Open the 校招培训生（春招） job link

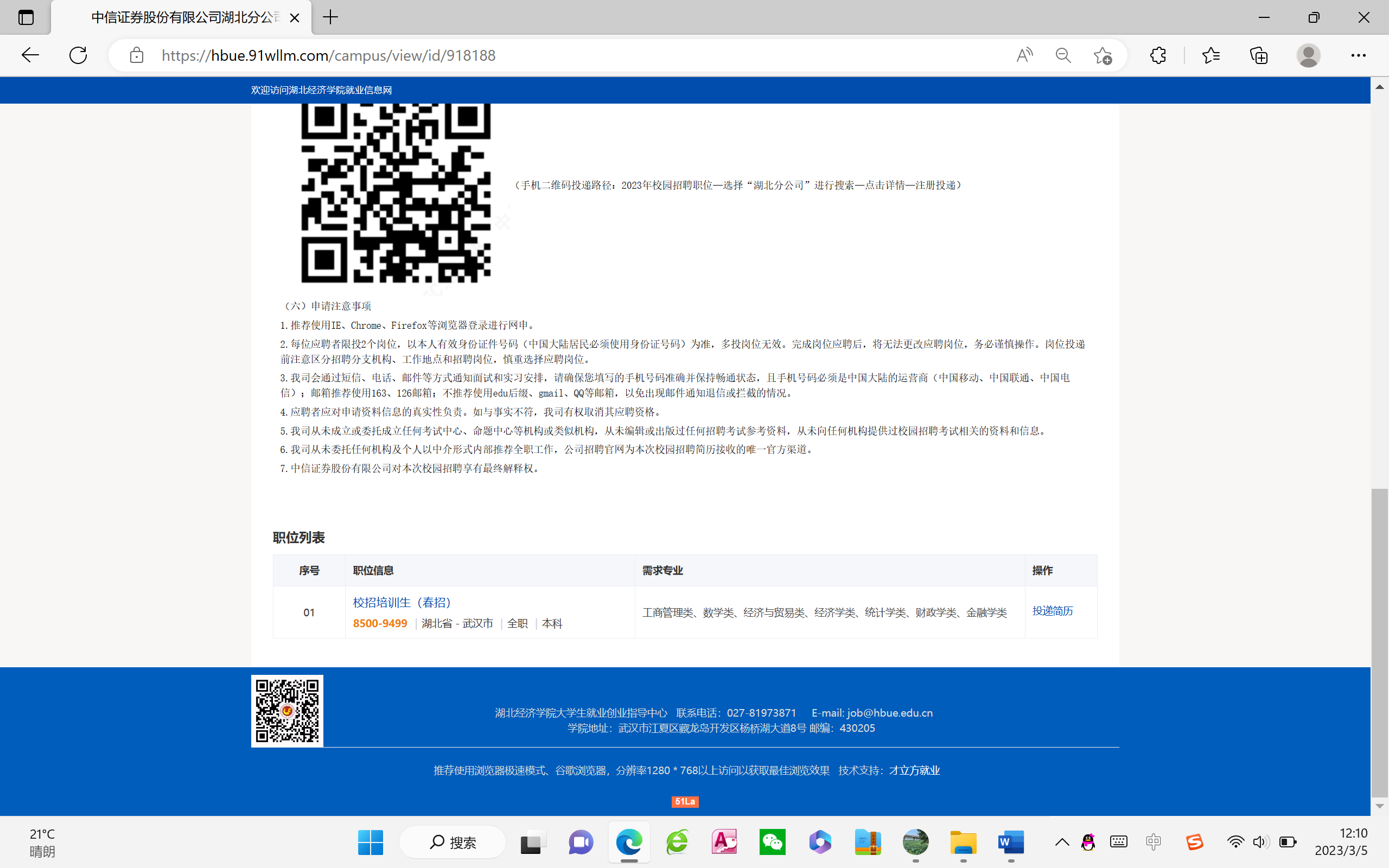coord(402,602)
